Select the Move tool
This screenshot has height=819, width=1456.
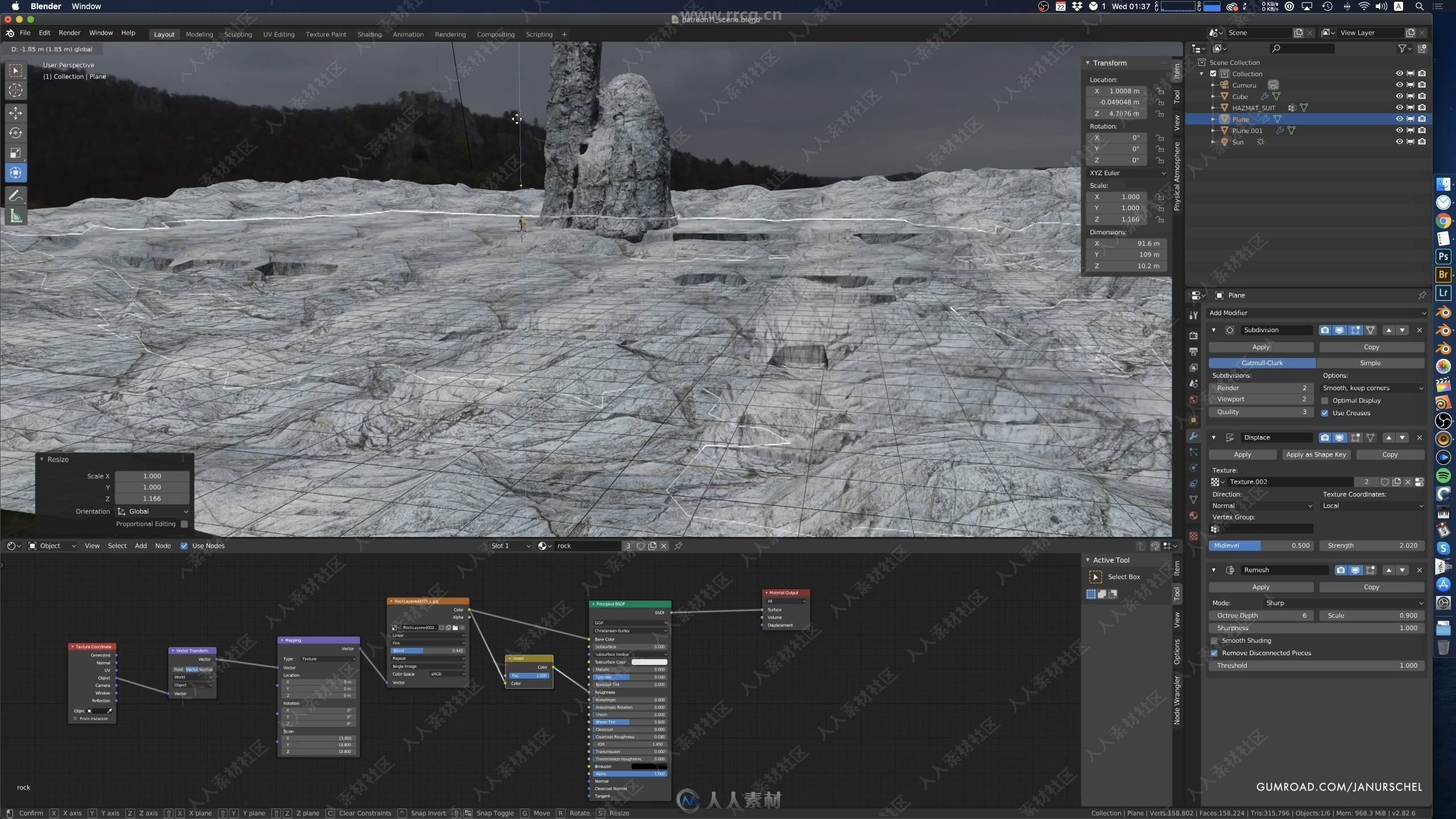click(x=15, y=113)
